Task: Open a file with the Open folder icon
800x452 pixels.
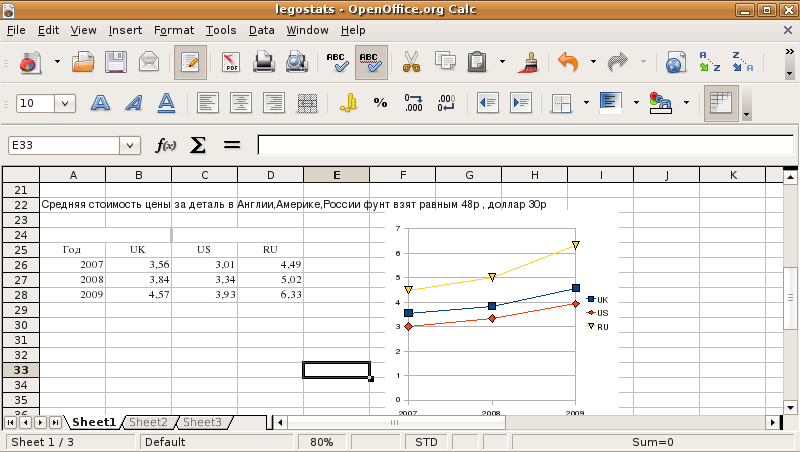Action: (x=83, y=62)
